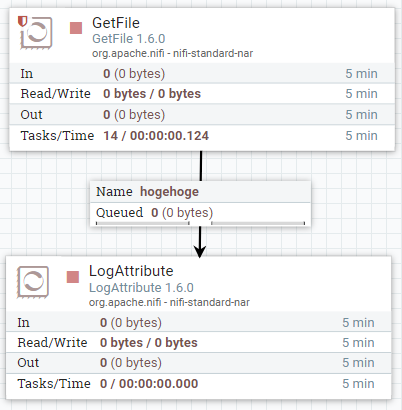Click the left queue count threshold bar
Image resolution: width=402 pixels, height=410 pixels.
point(143,223)
